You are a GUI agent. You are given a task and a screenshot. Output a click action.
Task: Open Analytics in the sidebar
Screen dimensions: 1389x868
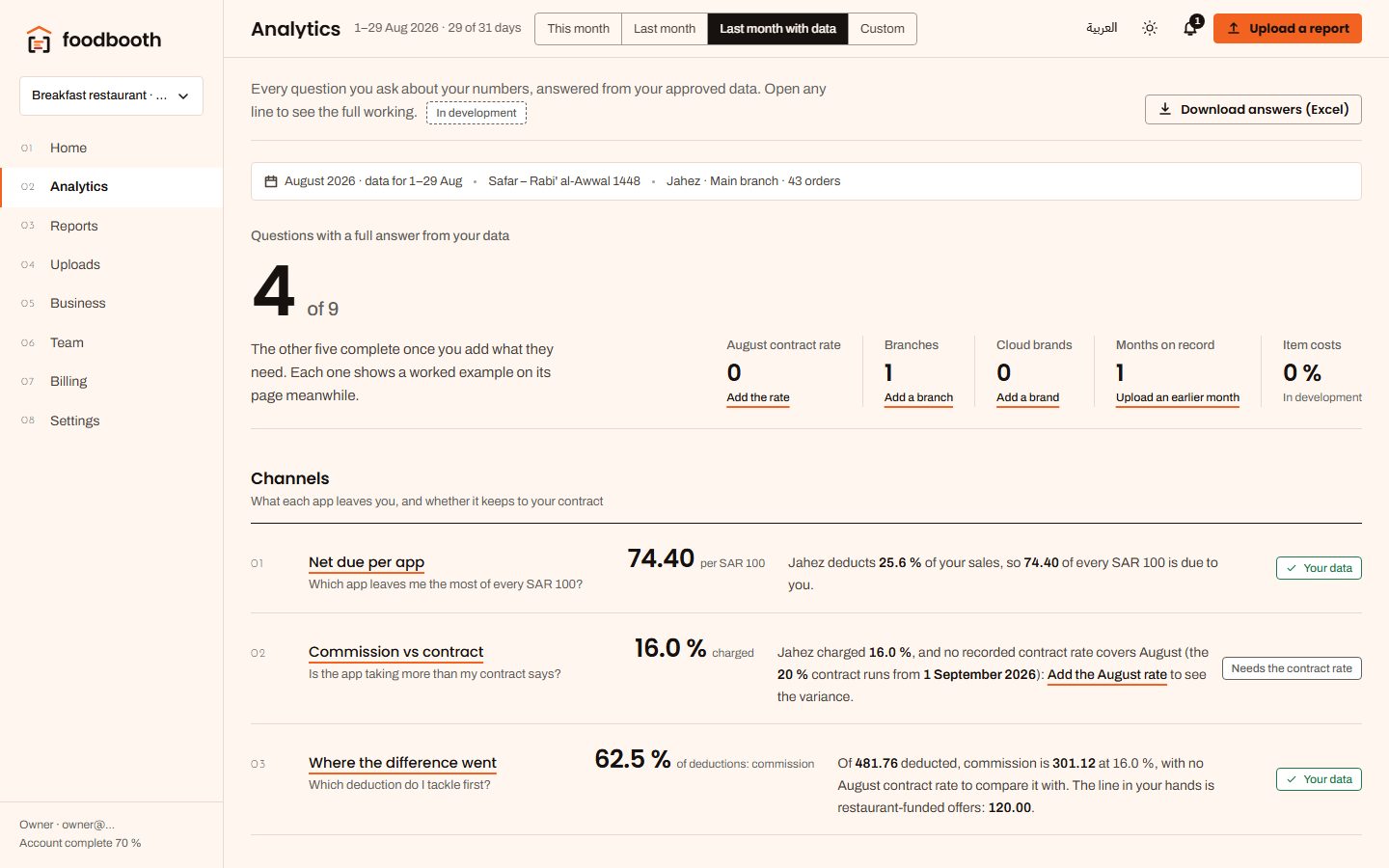[111, 186]
